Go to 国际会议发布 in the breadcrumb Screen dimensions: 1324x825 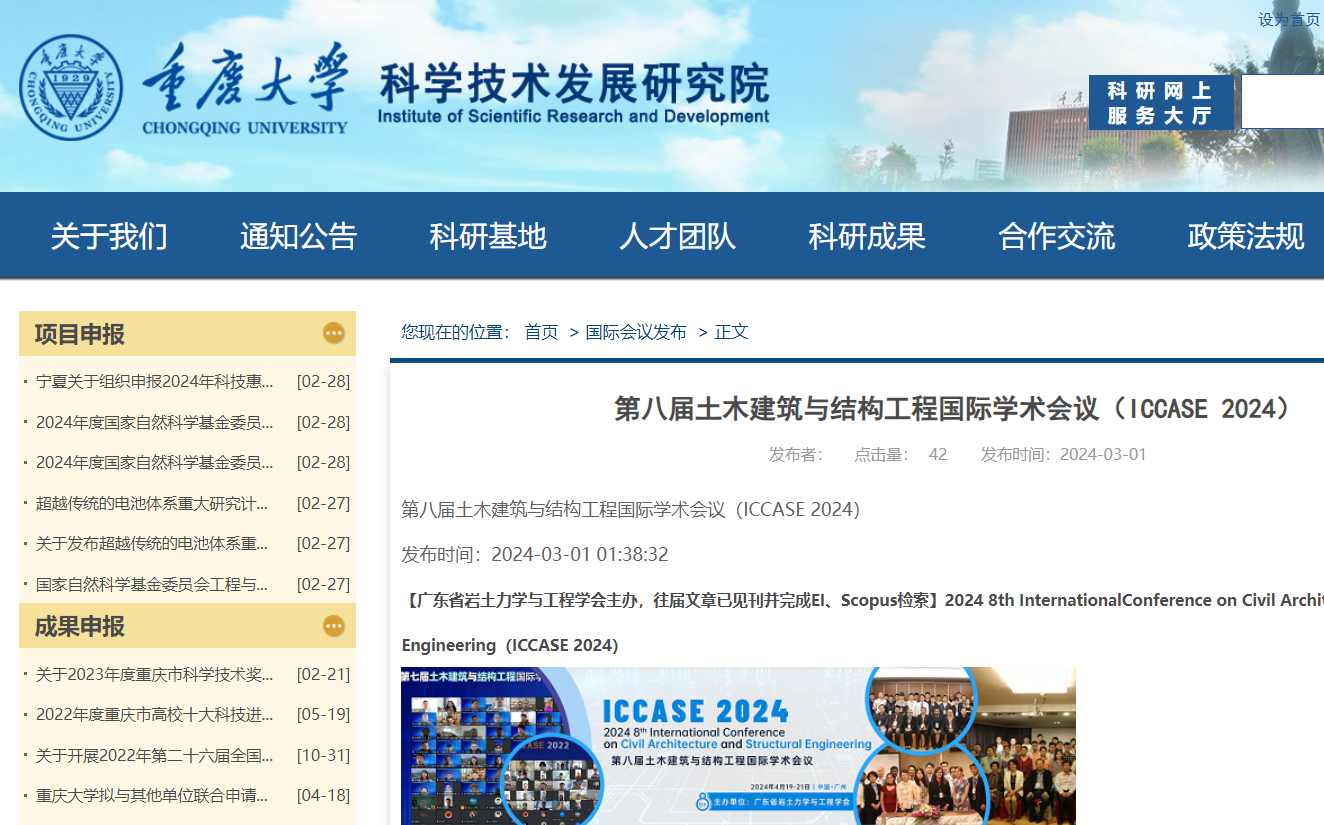[636, 332]
